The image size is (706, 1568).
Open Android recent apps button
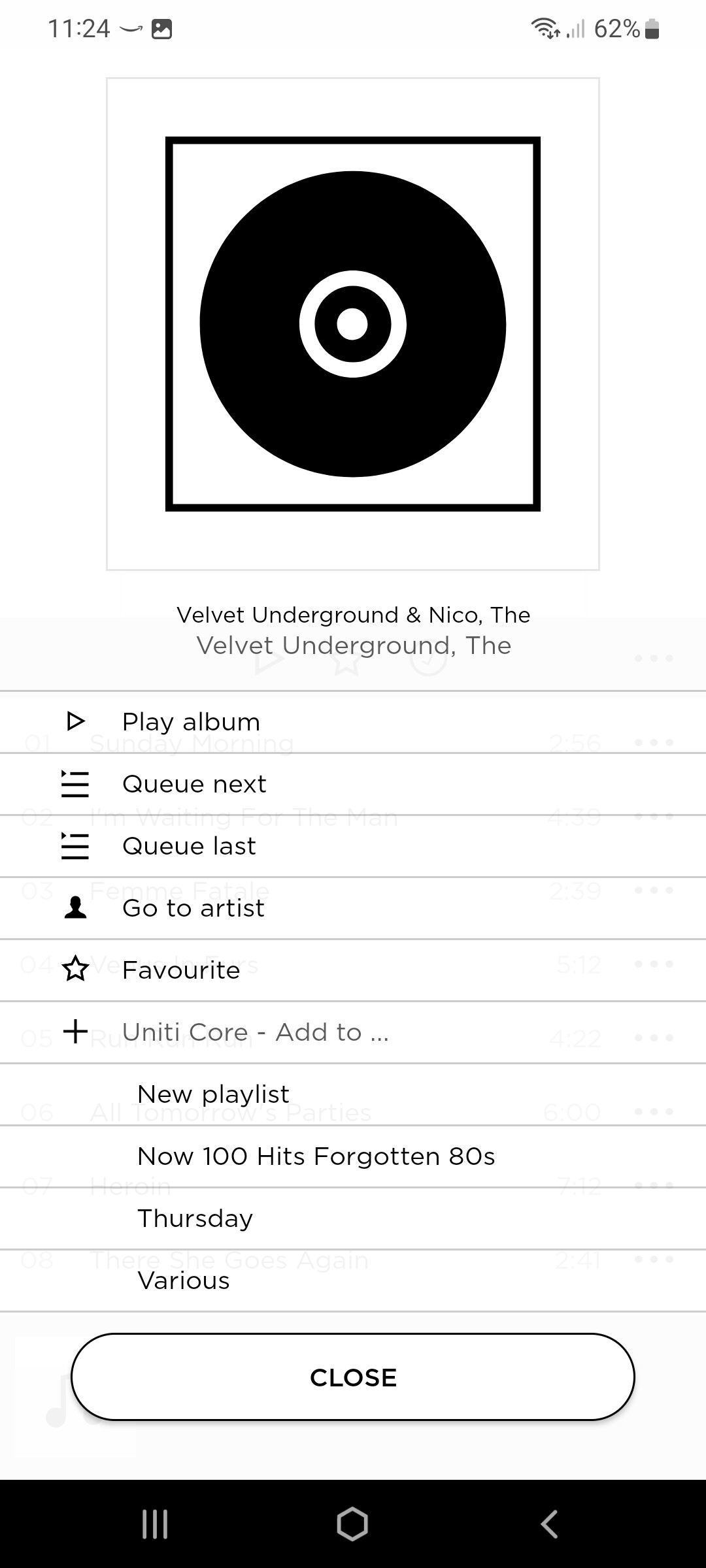155,1524
